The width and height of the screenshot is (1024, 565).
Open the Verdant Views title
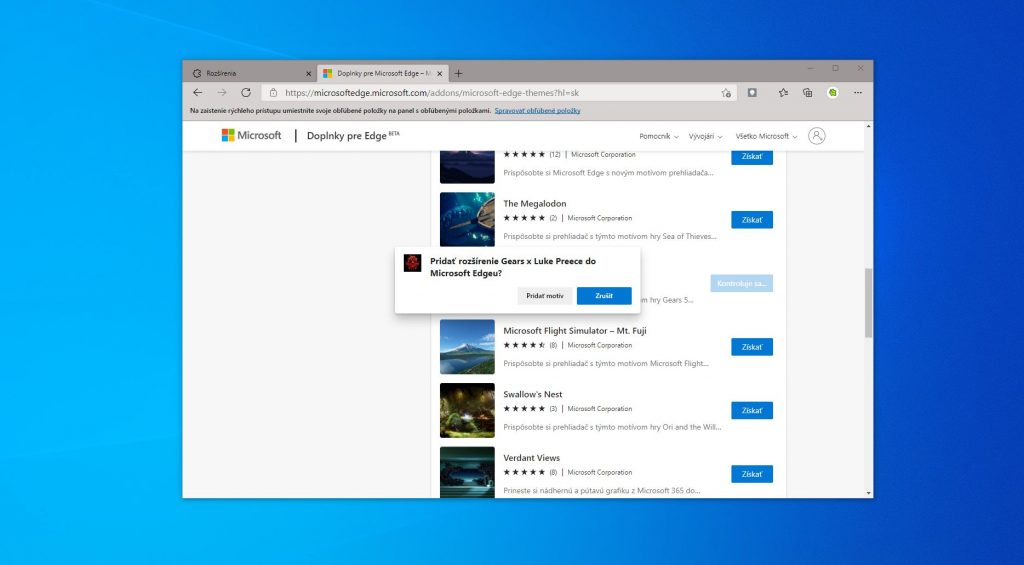tap(532, 458)
